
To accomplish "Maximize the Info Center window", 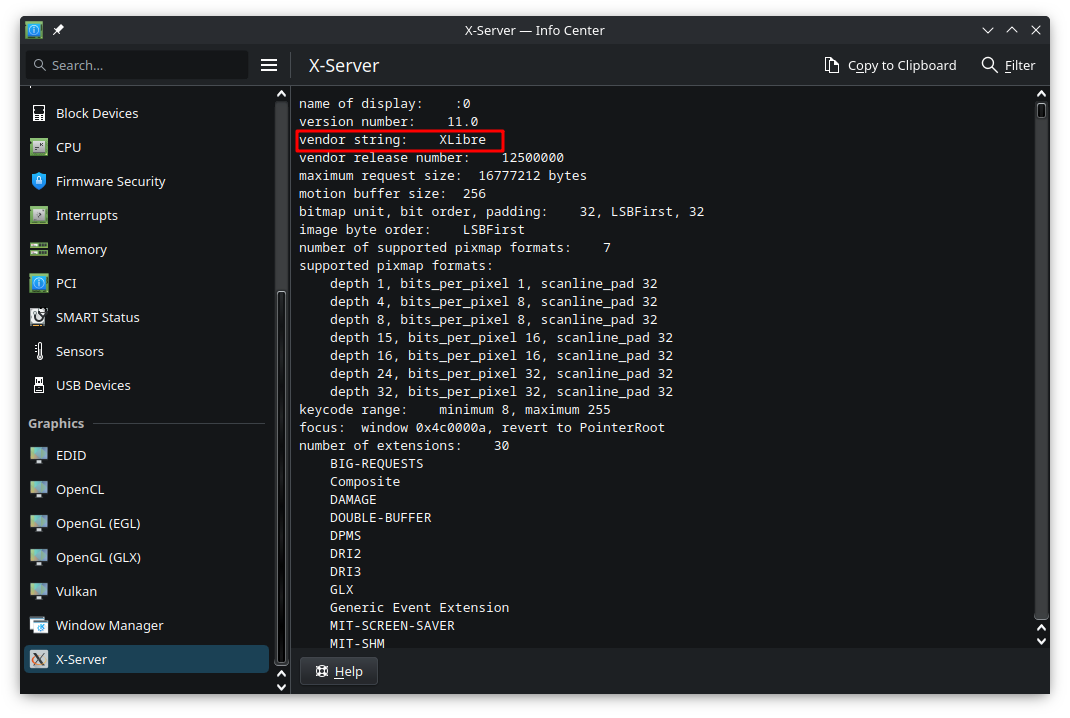I will pyautogui.click(x=1012, y=30).
